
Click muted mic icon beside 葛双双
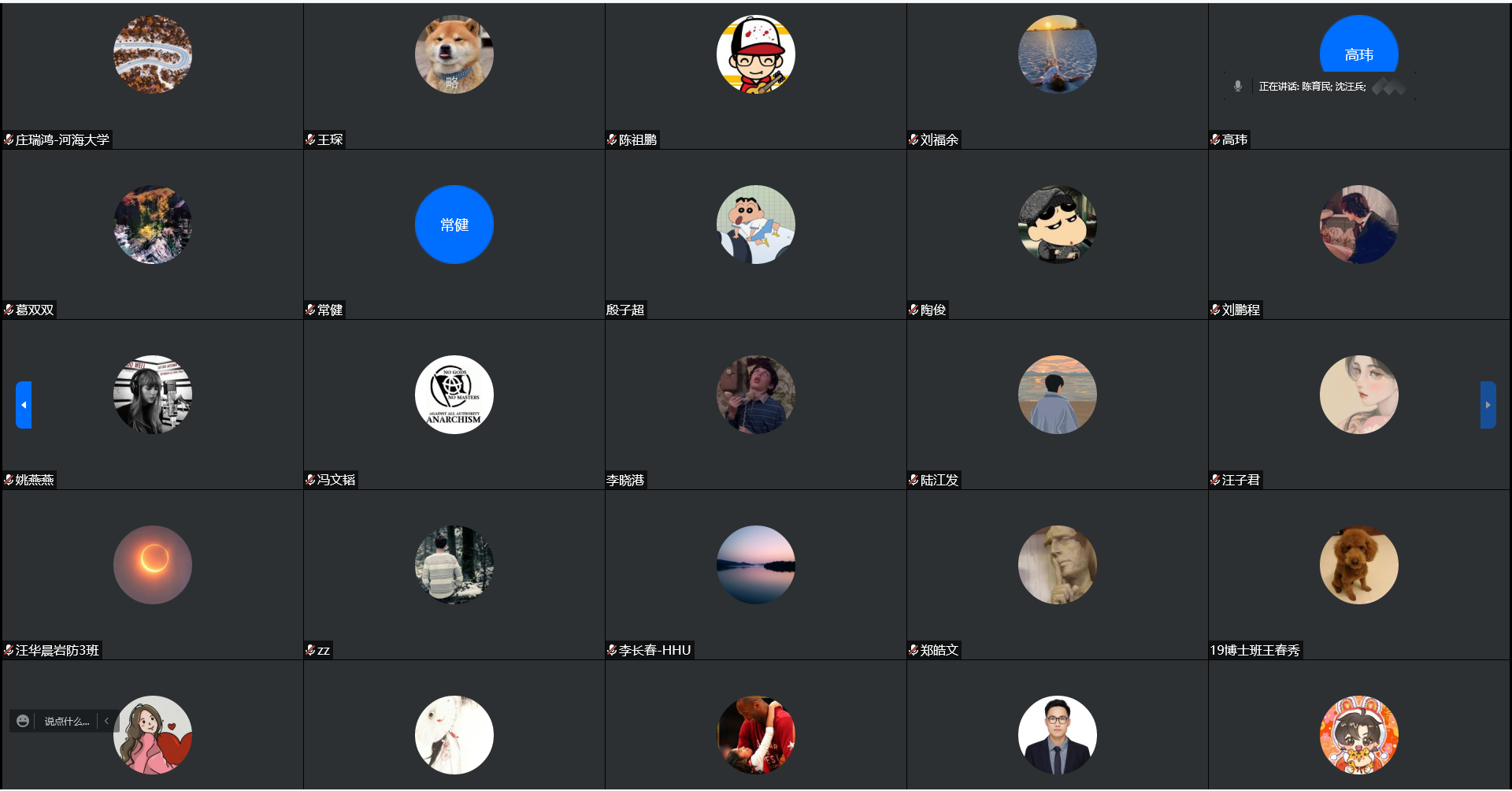pyautogui.click(x=9, y=310)
